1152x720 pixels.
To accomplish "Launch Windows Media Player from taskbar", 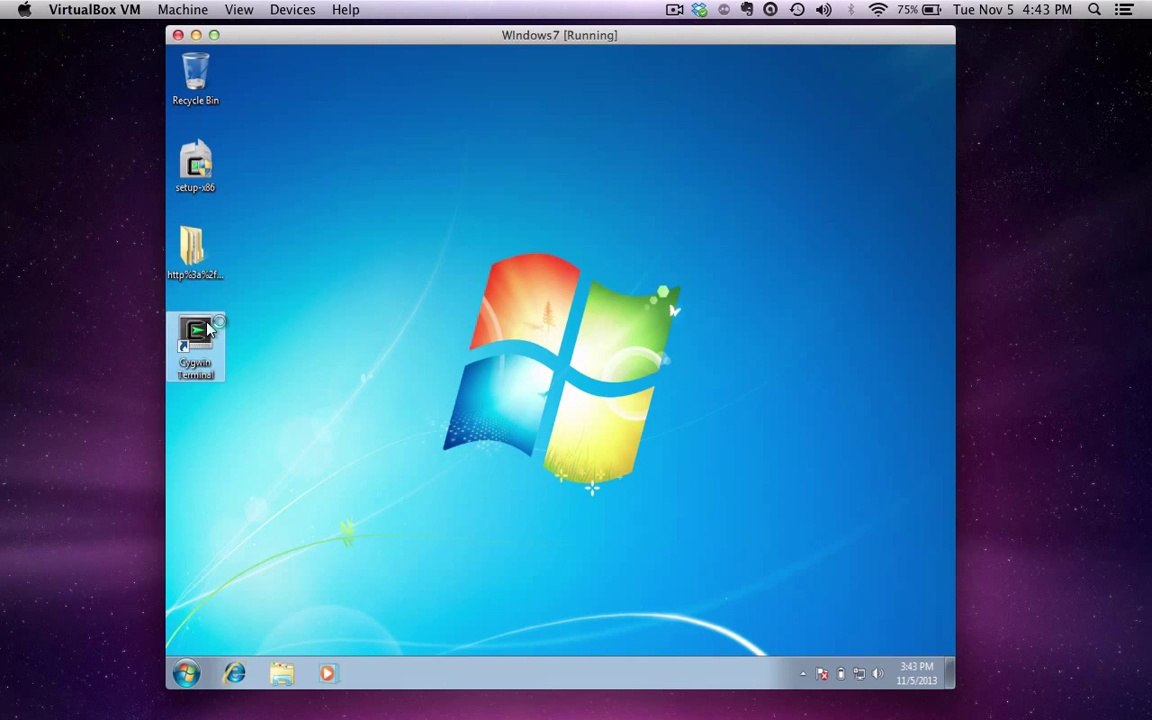I will [328, 673].
